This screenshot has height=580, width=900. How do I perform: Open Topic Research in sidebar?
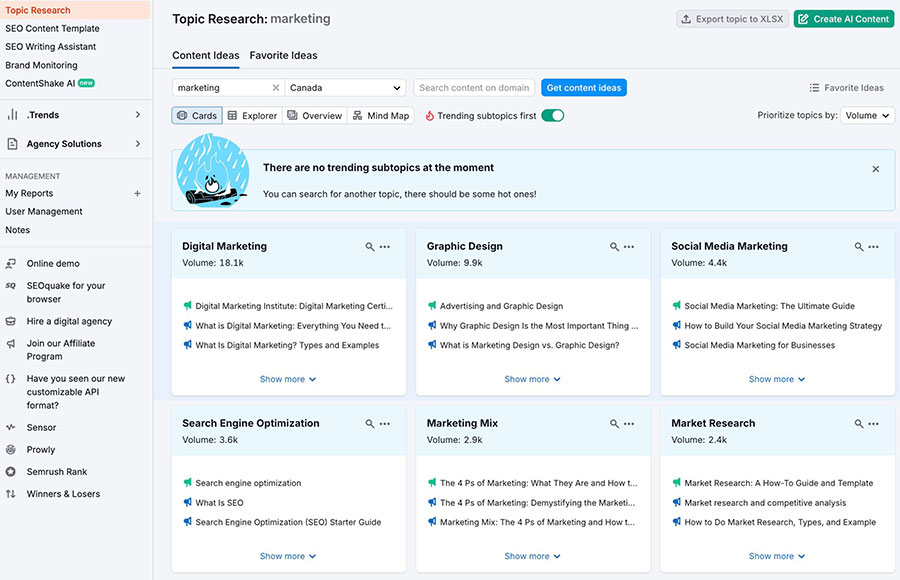(x=38, y=10)
